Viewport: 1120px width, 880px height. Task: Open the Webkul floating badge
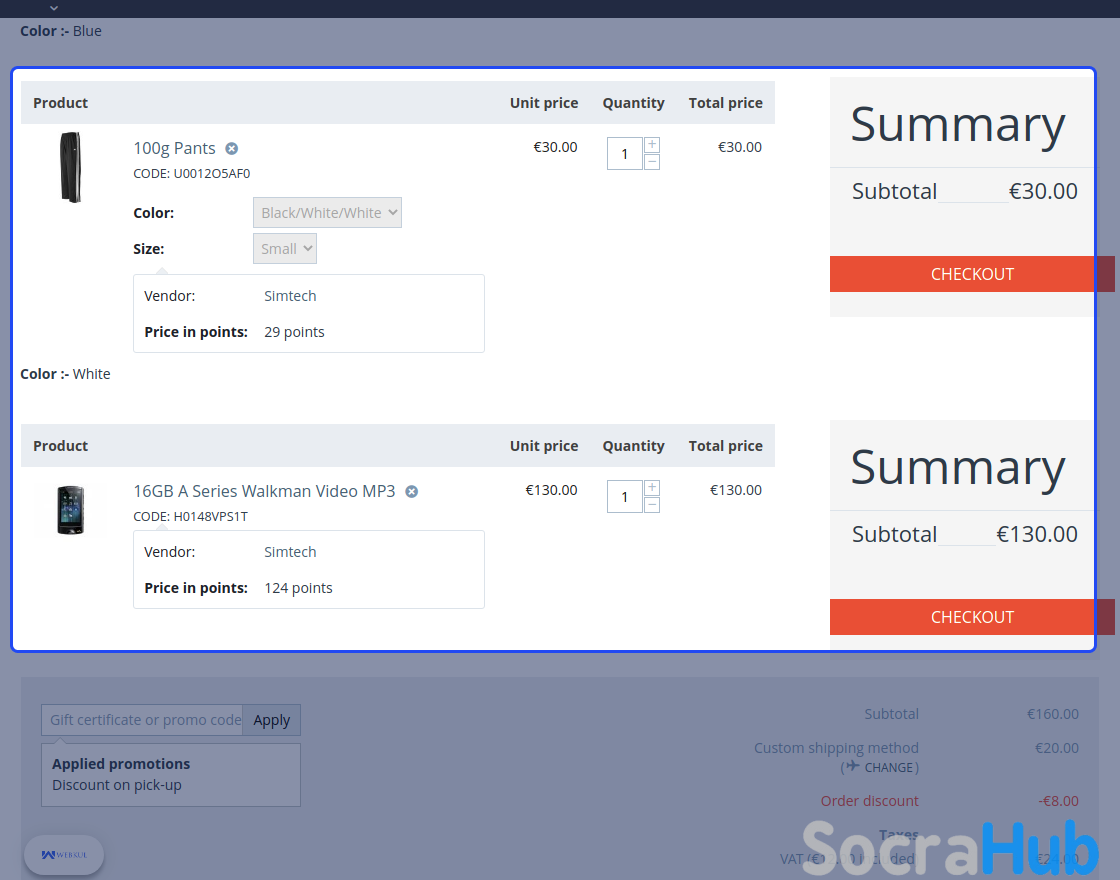64,855
